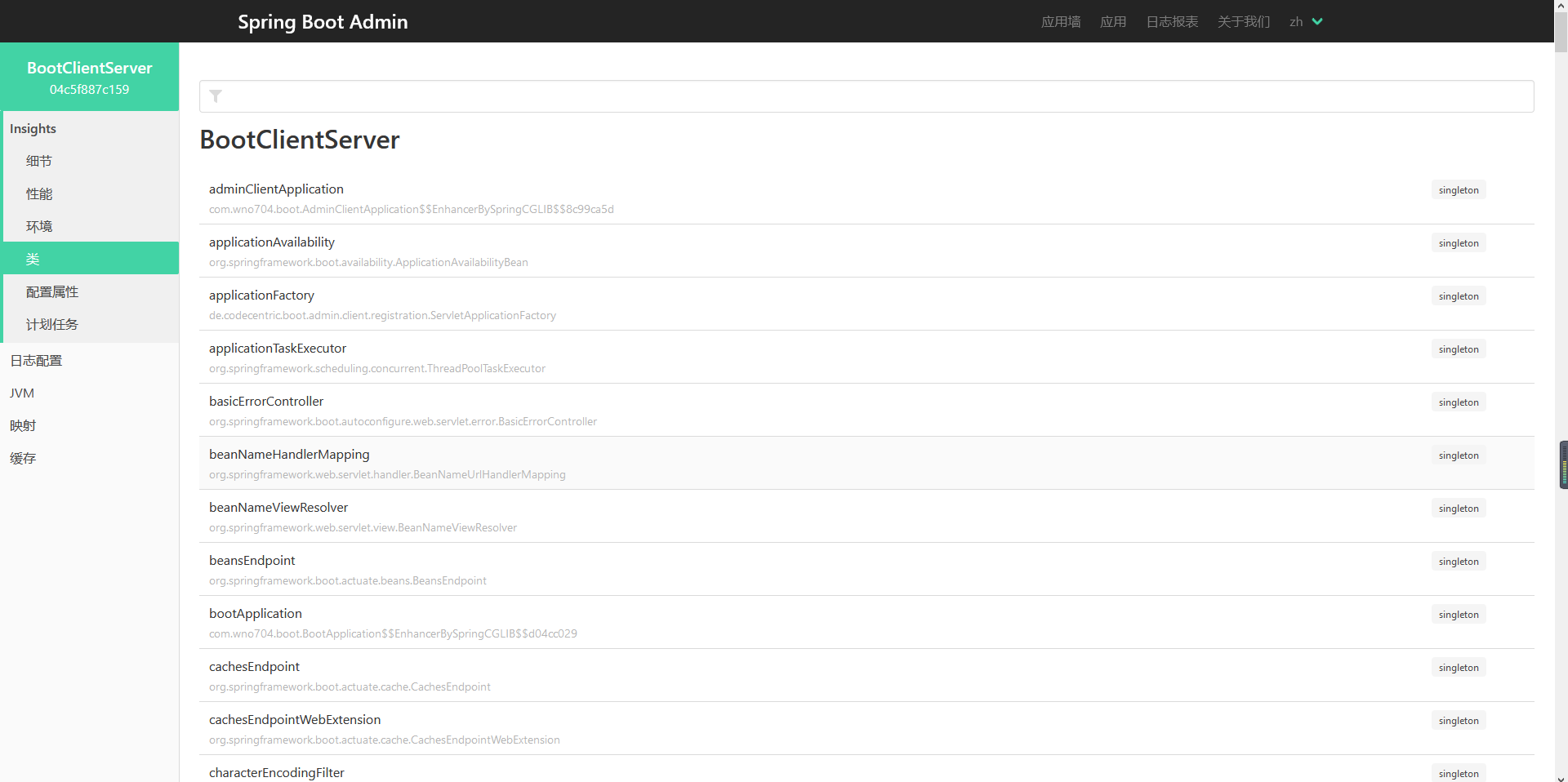
Task: Open 计划任务 sidebar entry
Action: coord(52,325)
